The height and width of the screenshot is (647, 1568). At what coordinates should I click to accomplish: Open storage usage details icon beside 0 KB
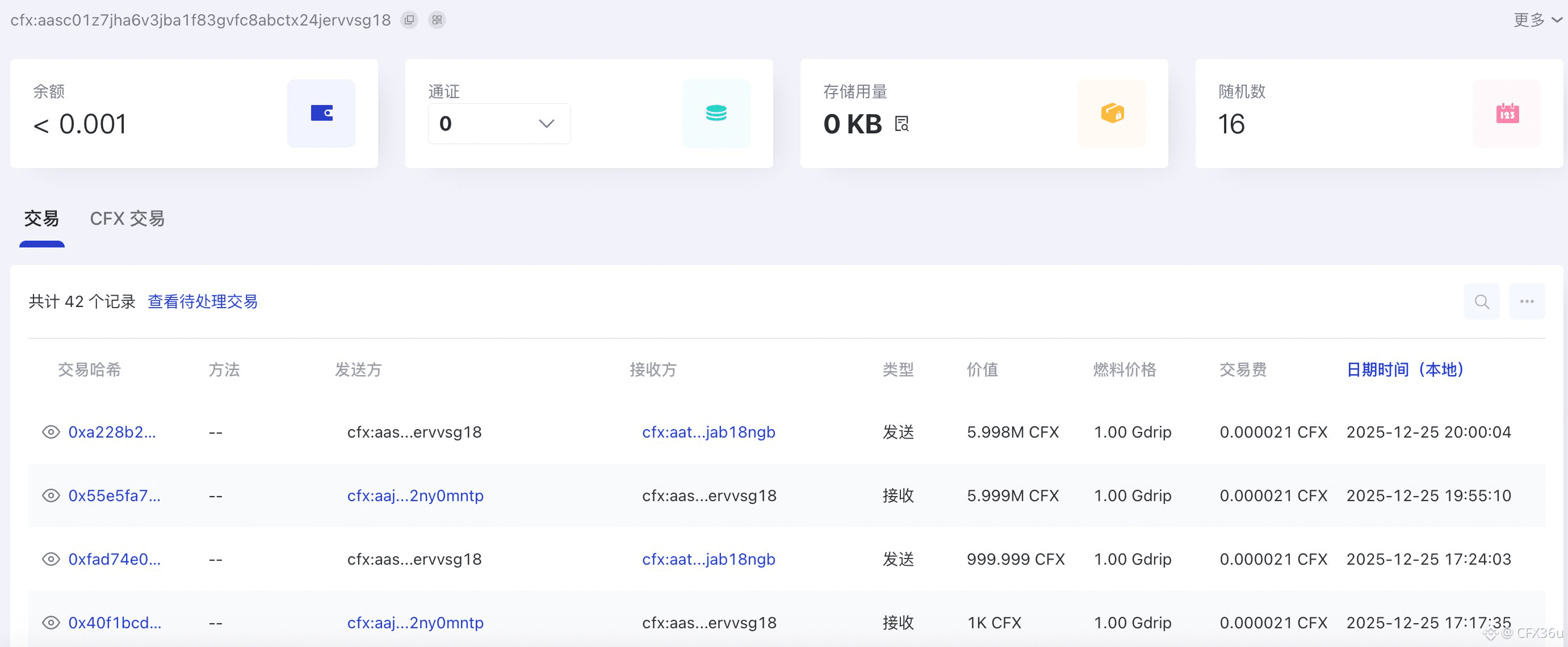point(902,124)
